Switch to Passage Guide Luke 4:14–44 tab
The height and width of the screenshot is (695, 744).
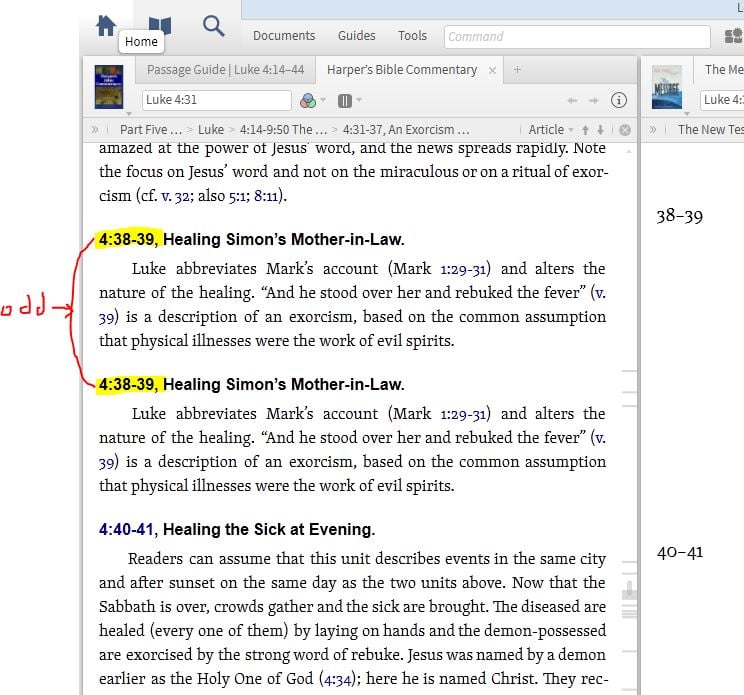225,70
